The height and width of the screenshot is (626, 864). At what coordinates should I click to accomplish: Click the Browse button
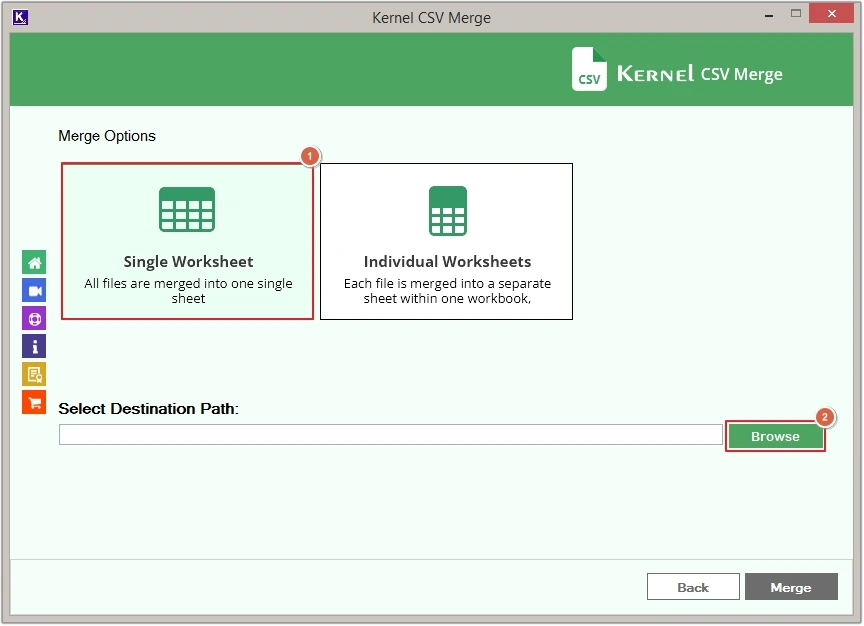point(775,436)
